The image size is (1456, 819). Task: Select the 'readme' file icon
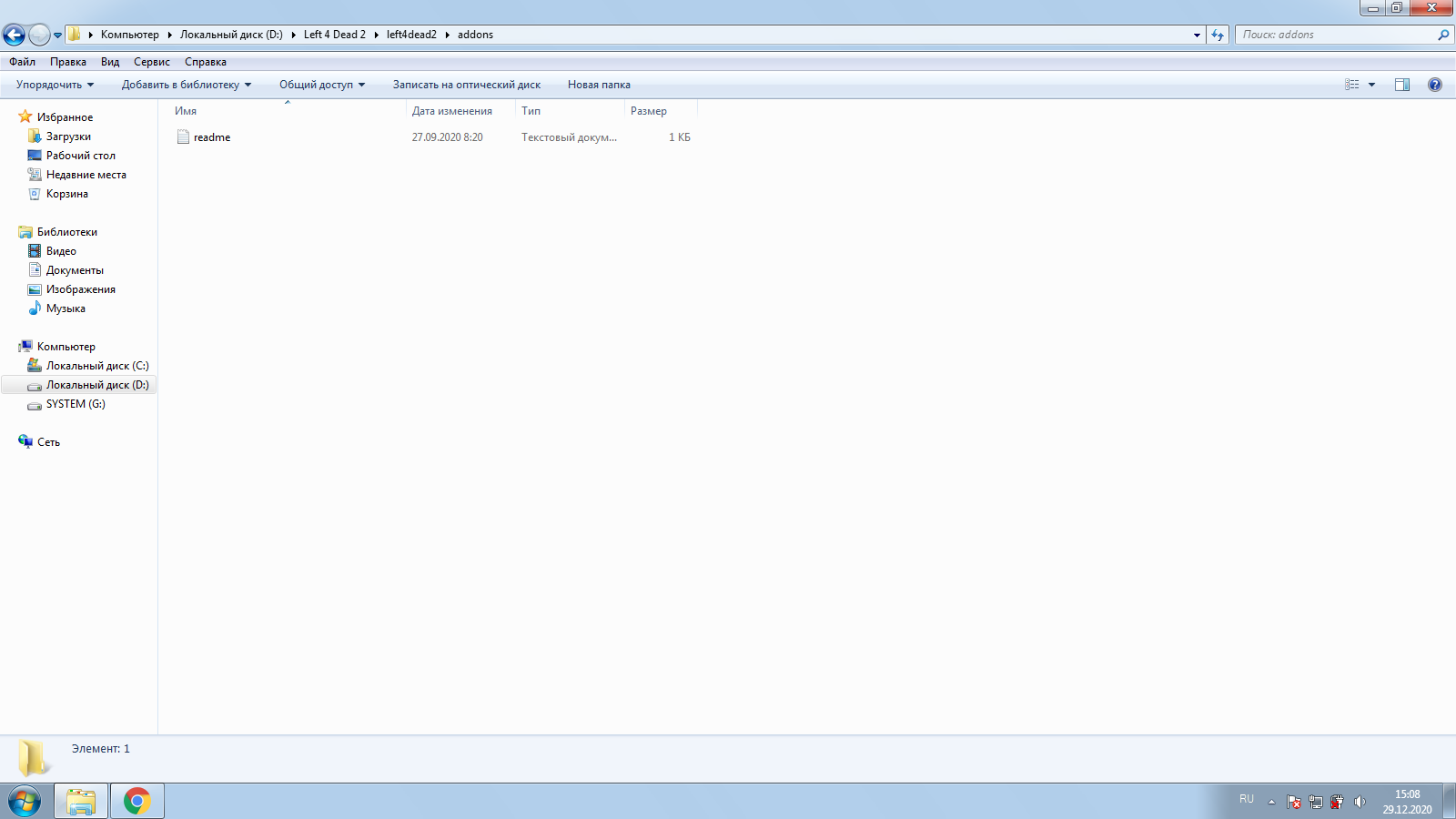point(183,137)
